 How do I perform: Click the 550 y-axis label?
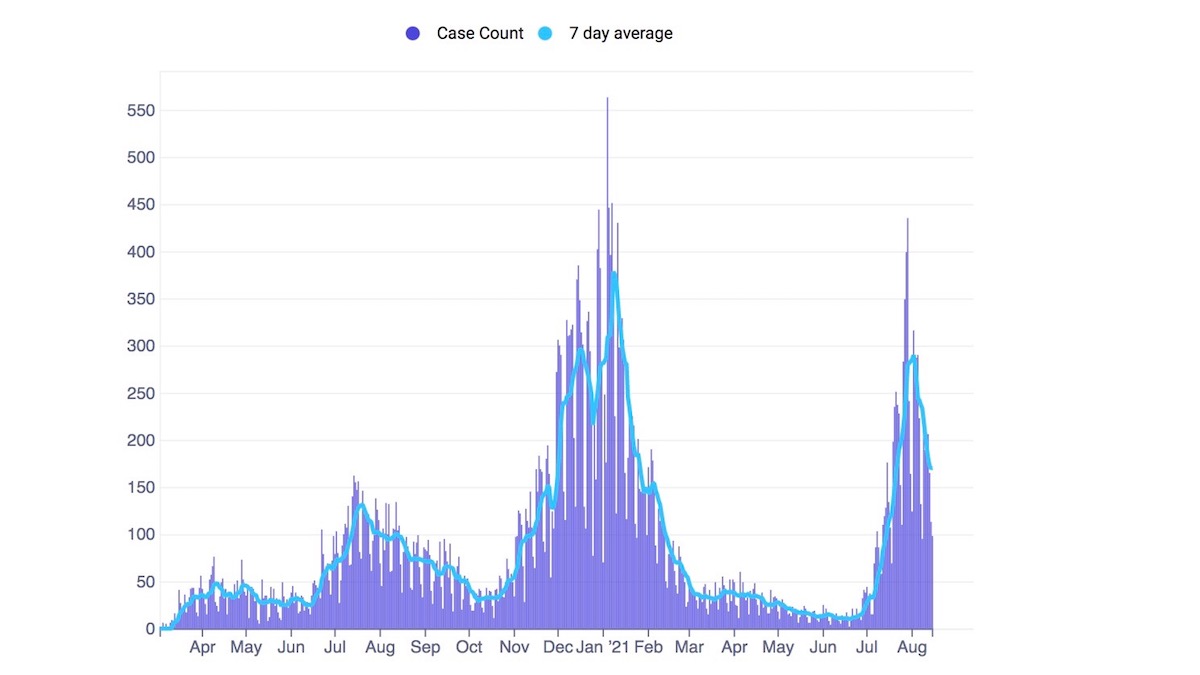tap(140, 110)
